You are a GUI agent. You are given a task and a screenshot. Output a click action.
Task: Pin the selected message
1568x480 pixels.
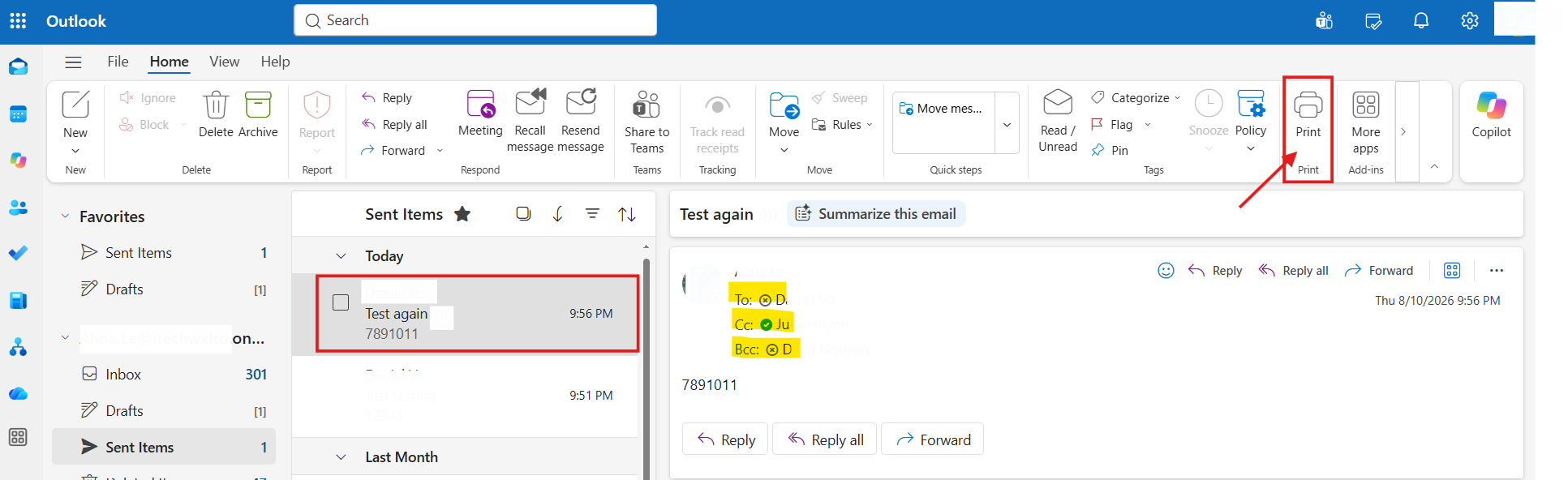1110,151
